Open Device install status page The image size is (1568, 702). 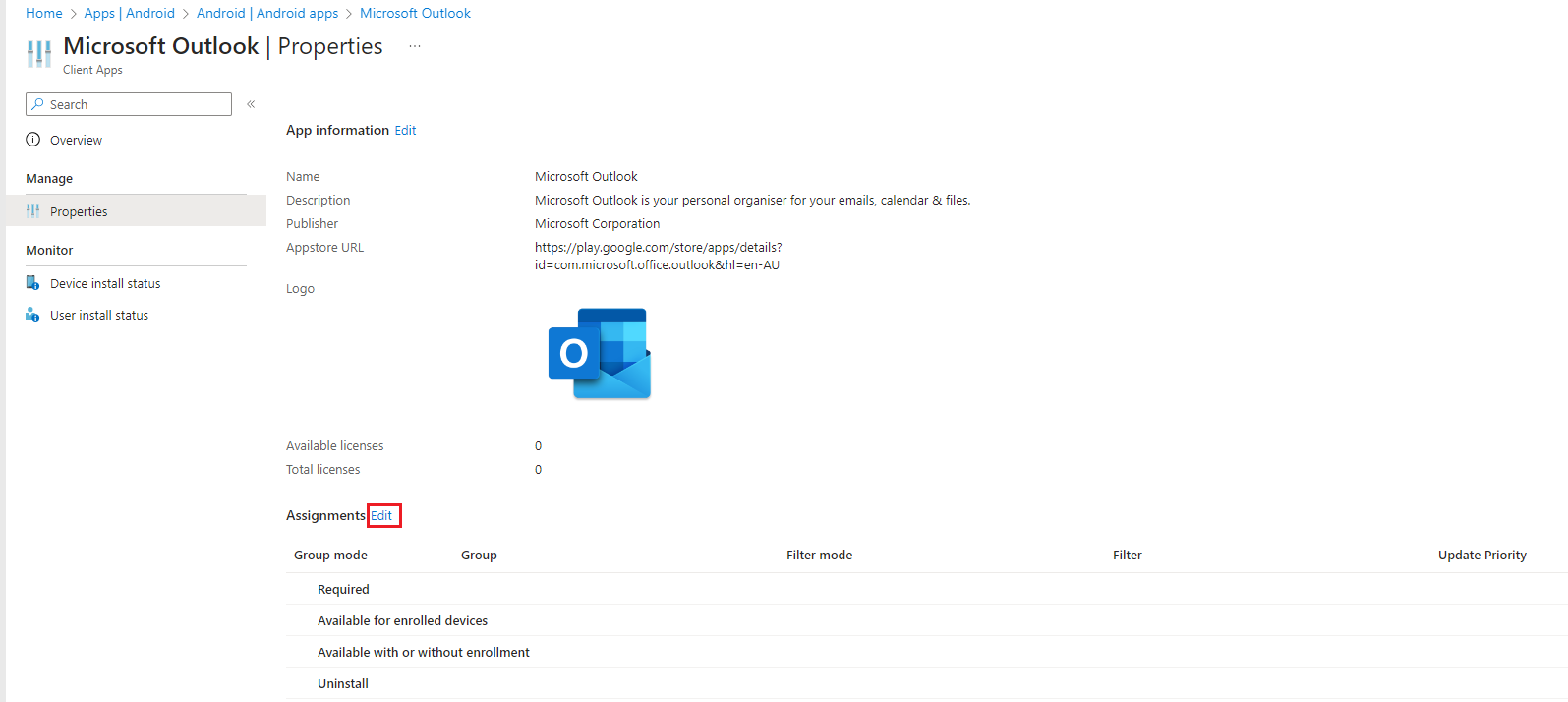click(x=105, y=283)
